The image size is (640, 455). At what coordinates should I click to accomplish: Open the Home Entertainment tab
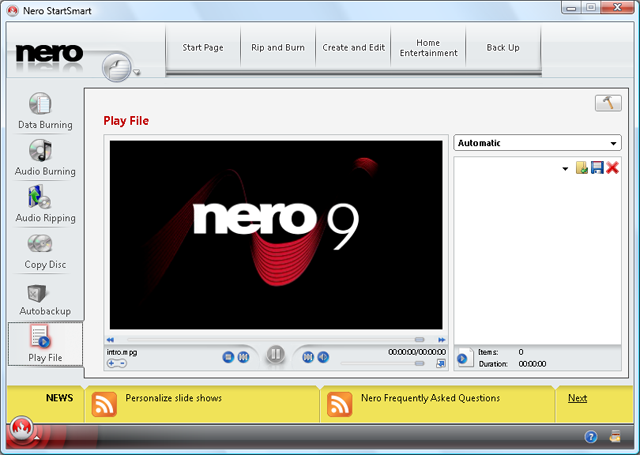(x=428, y=47)
